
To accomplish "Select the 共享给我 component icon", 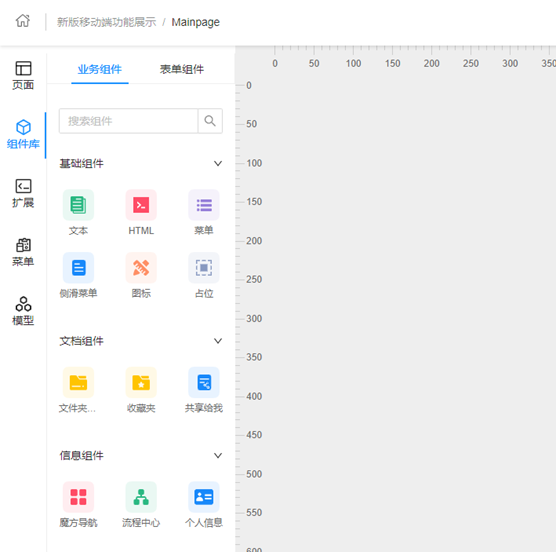I will click(204, 382).
